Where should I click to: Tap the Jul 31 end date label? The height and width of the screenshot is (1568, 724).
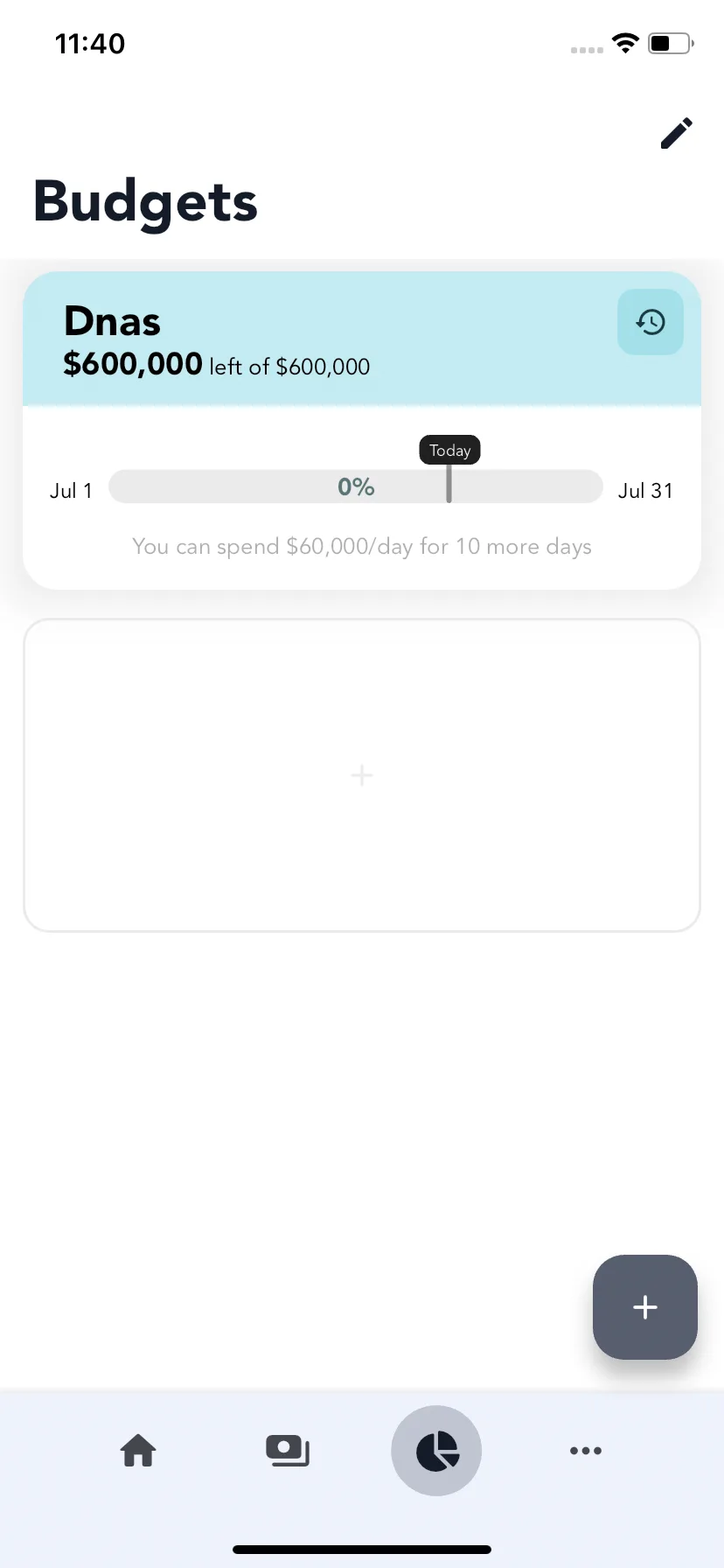tap(645, 490)
